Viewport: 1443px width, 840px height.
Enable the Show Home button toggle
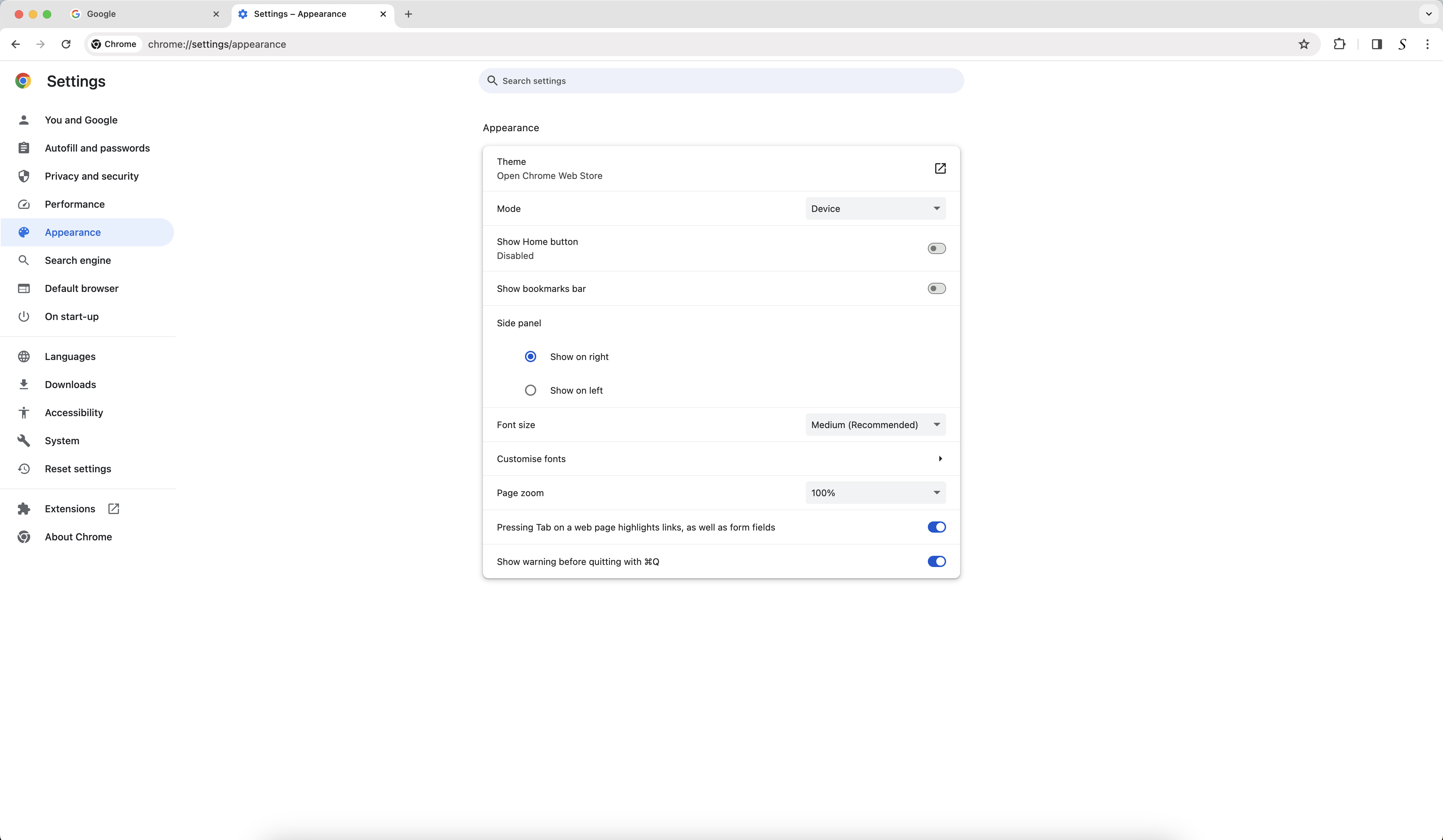point(936,248)
